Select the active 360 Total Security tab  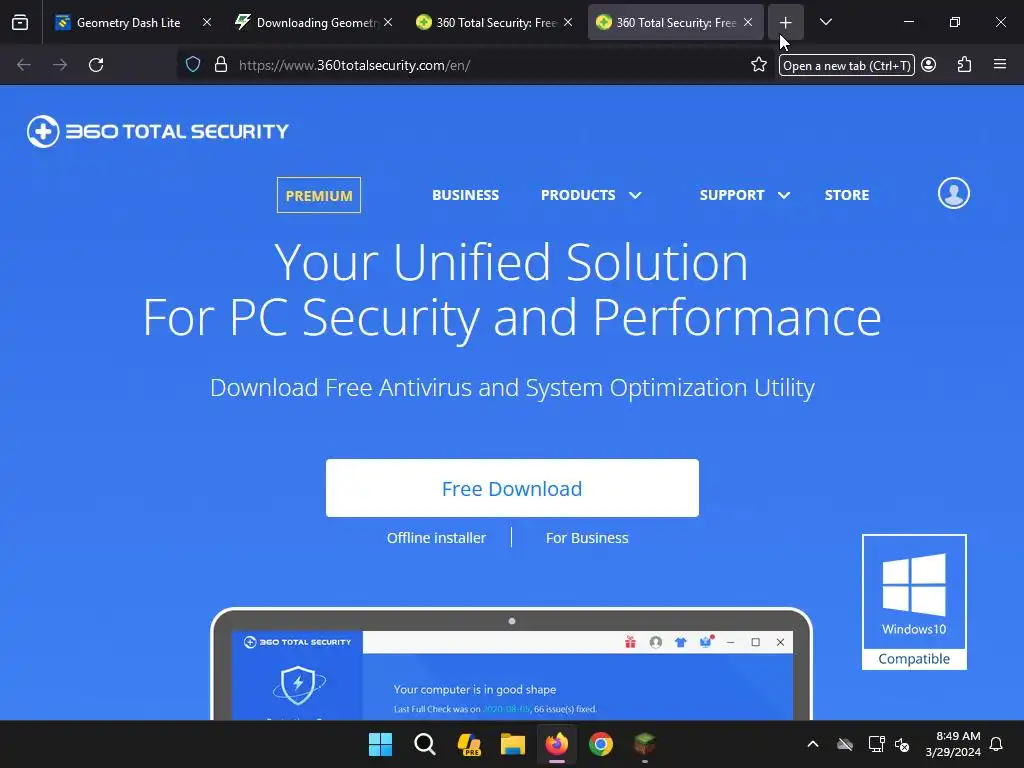[x=675, y=22]
